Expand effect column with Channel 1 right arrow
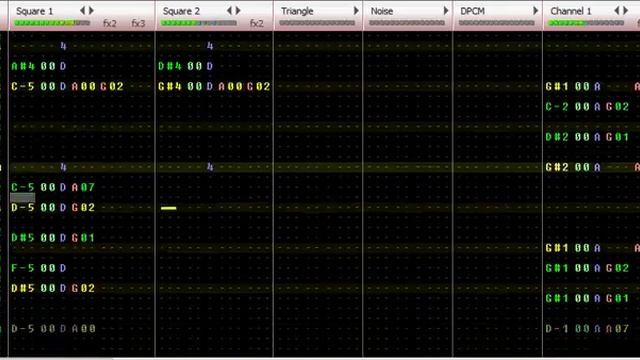Image resolution: width=640 pixels, height=360 pixels. click(x=626, y=11)
